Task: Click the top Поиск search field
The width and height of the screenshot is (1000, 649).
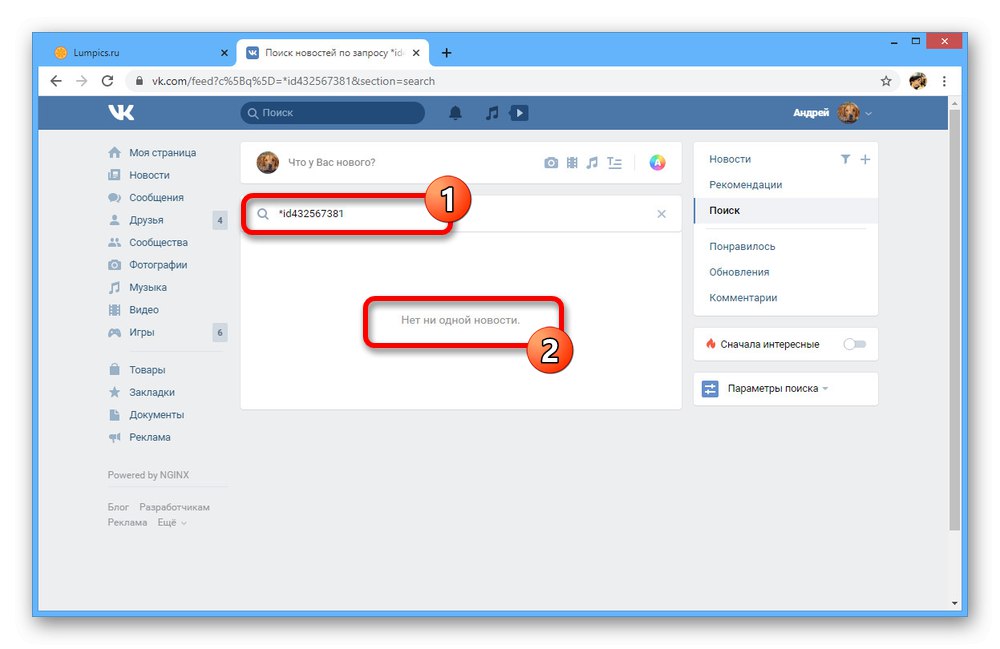Action: [332, 113]
